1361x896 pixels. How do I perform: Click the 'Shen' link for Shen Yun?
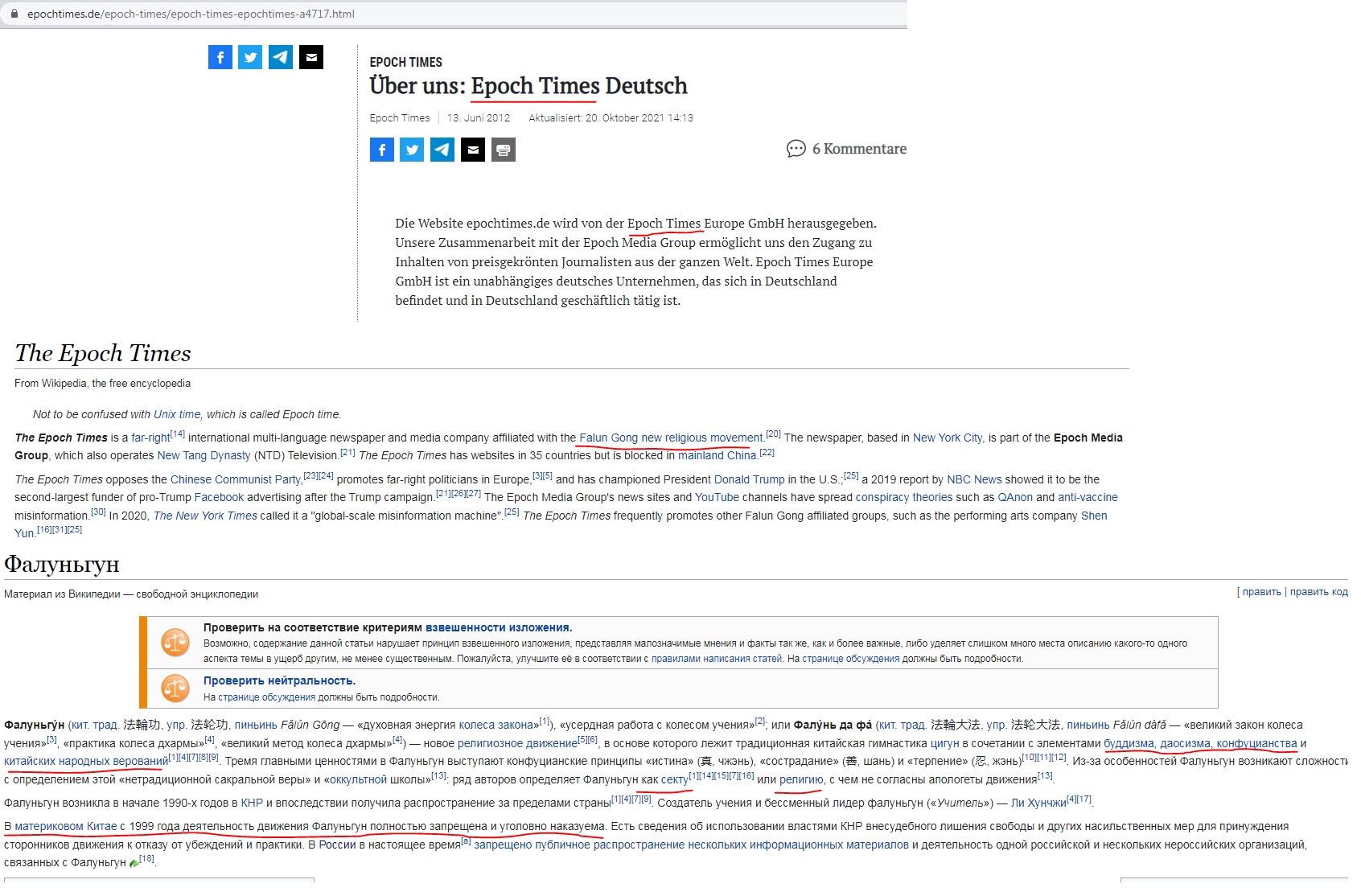click(x=1094, y=516)
